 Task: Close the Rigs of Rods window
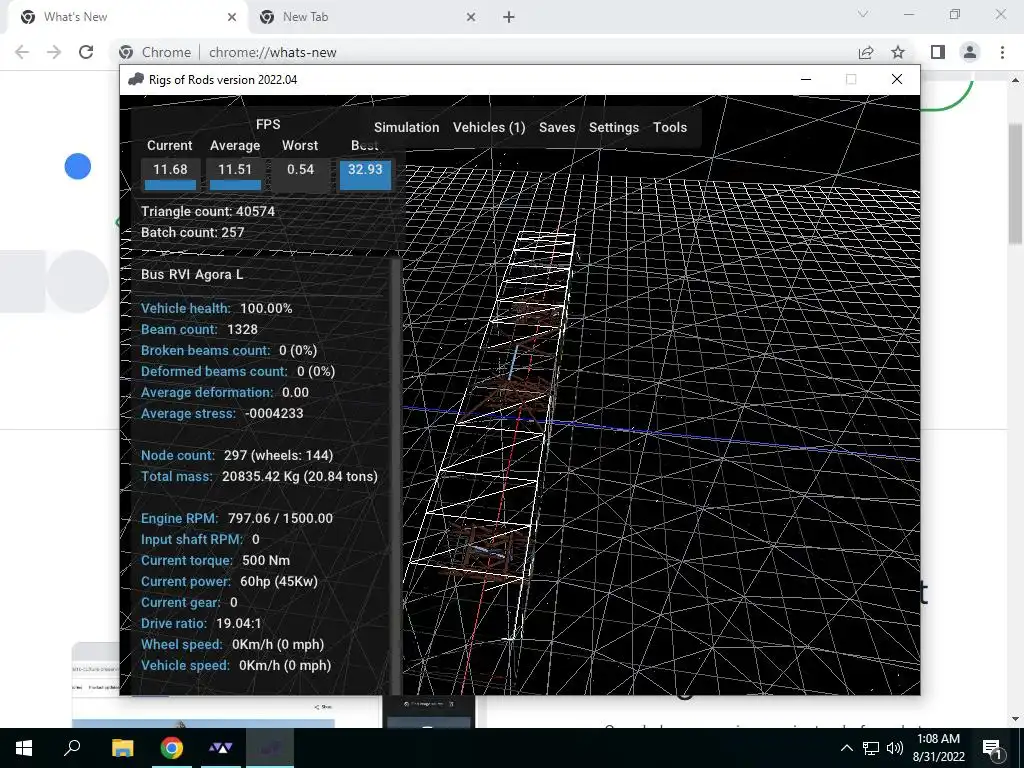pos(897,79)
